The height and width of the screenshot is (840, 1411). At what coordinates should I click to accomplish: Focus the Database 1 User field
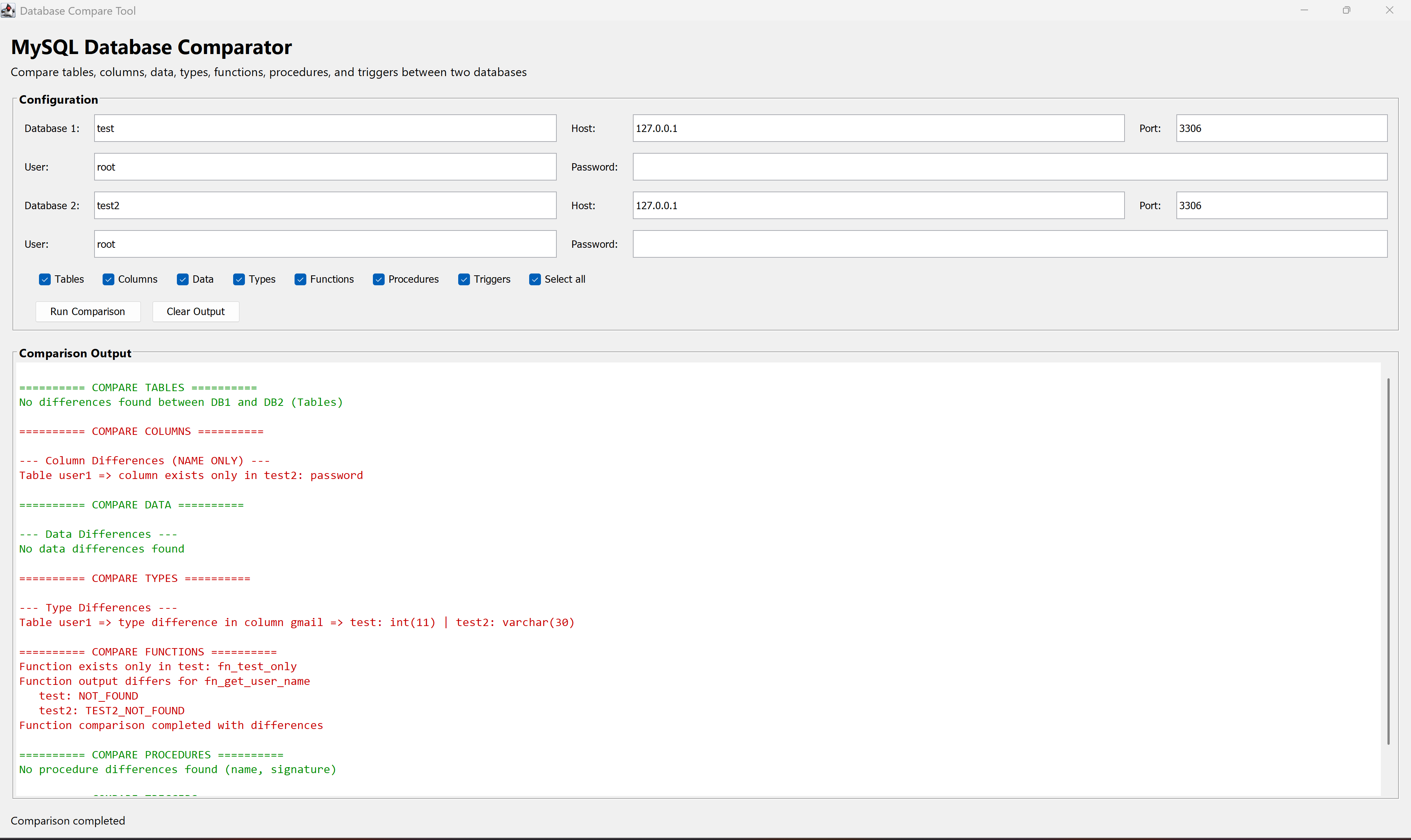[x=325, y=167]
